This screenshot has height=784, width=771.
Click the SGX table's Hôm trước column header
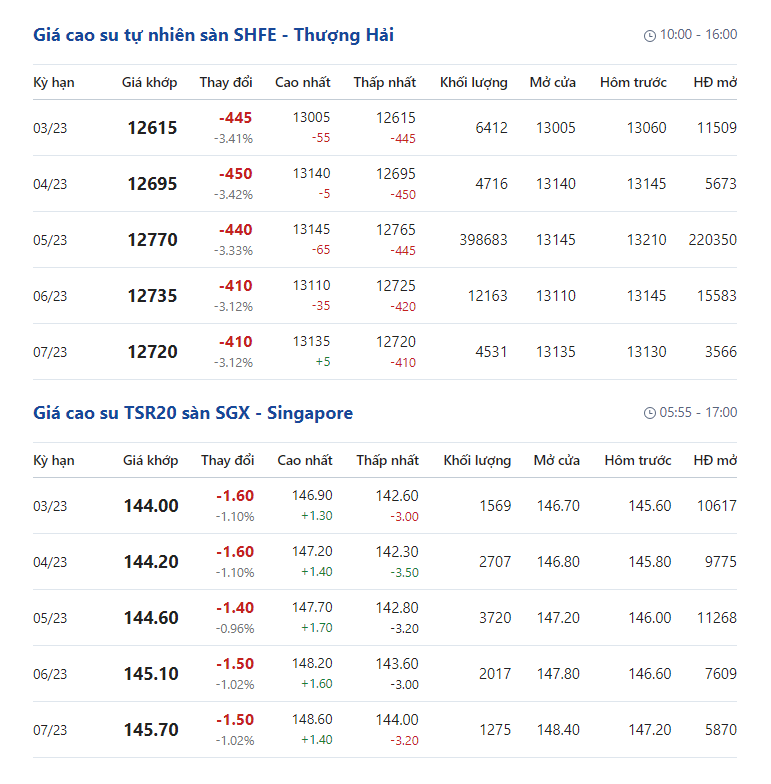pyautogui.click(x=638, y=460)
